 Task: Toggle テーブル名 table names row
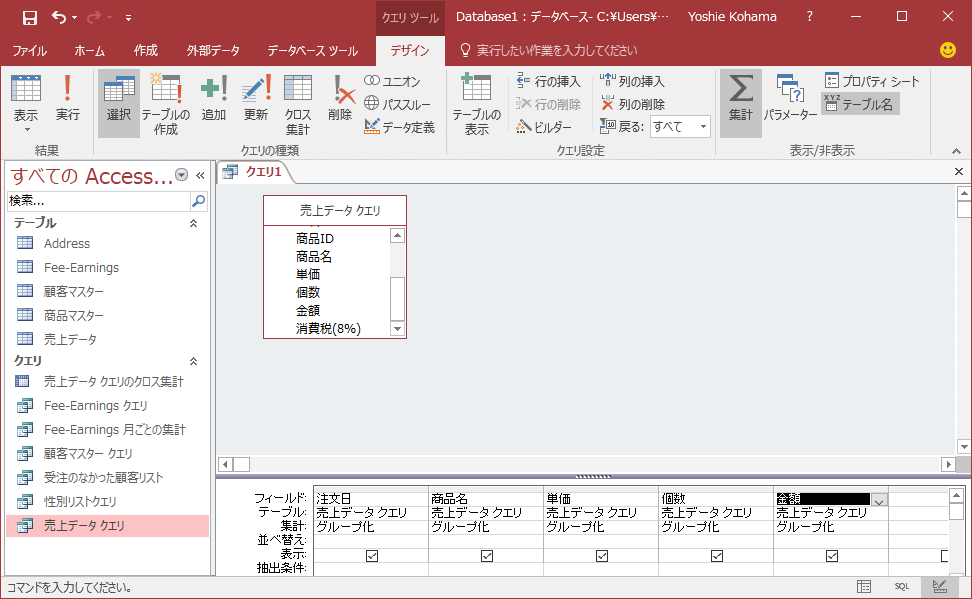pyautogui.click(x=859, y=104)
